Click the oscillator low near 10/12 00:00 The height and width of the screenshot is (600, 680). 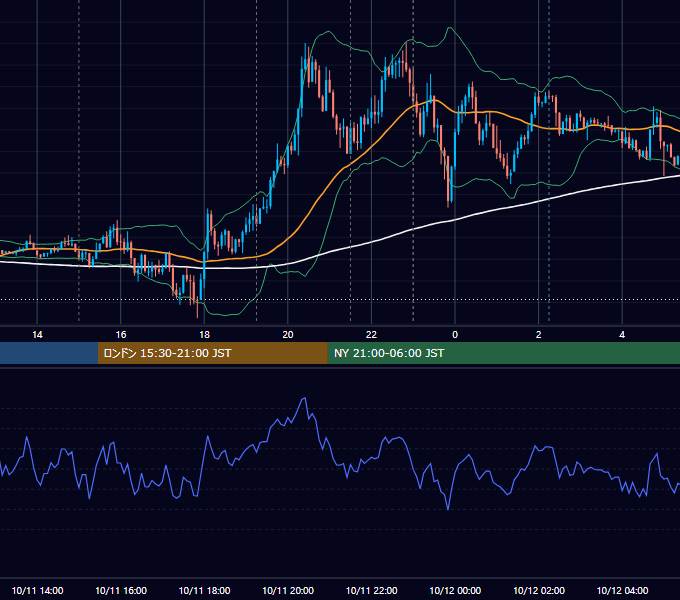[448, 508]
